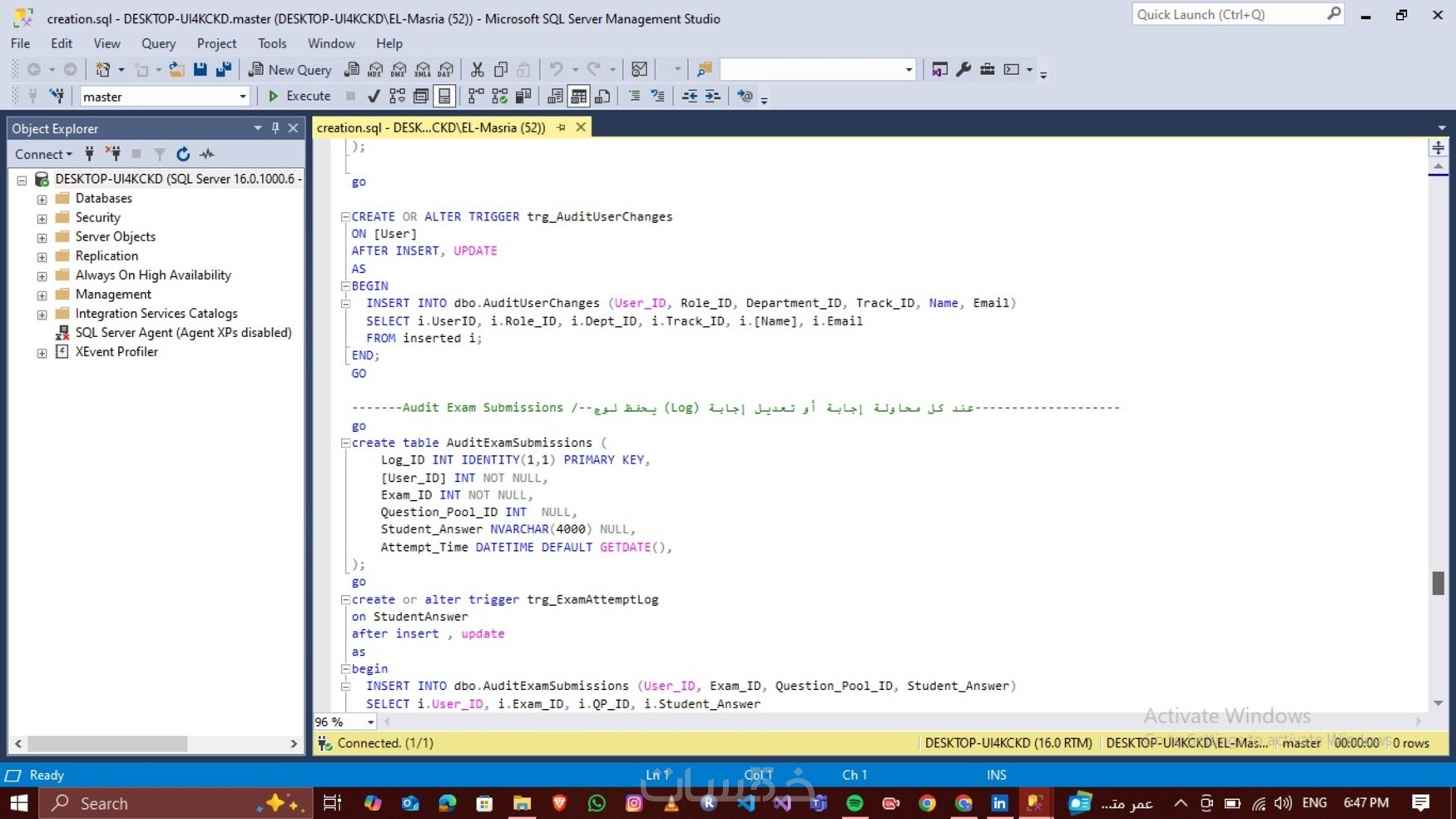Open the Toolbox icon in toolbar
Screen dimensions: 1456x819
tap(988, 70)
